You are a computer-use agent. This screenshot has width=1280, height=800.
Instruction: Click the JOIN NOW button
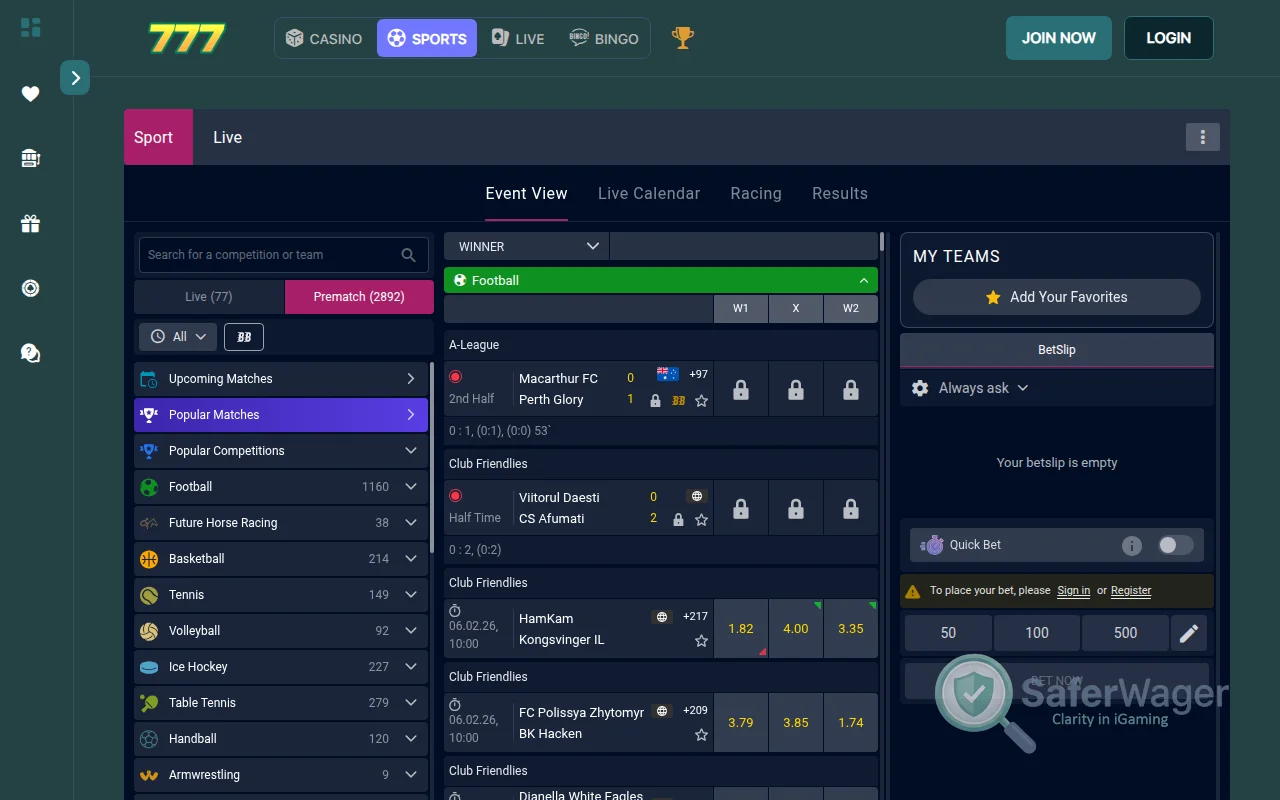pos(1058,37)
